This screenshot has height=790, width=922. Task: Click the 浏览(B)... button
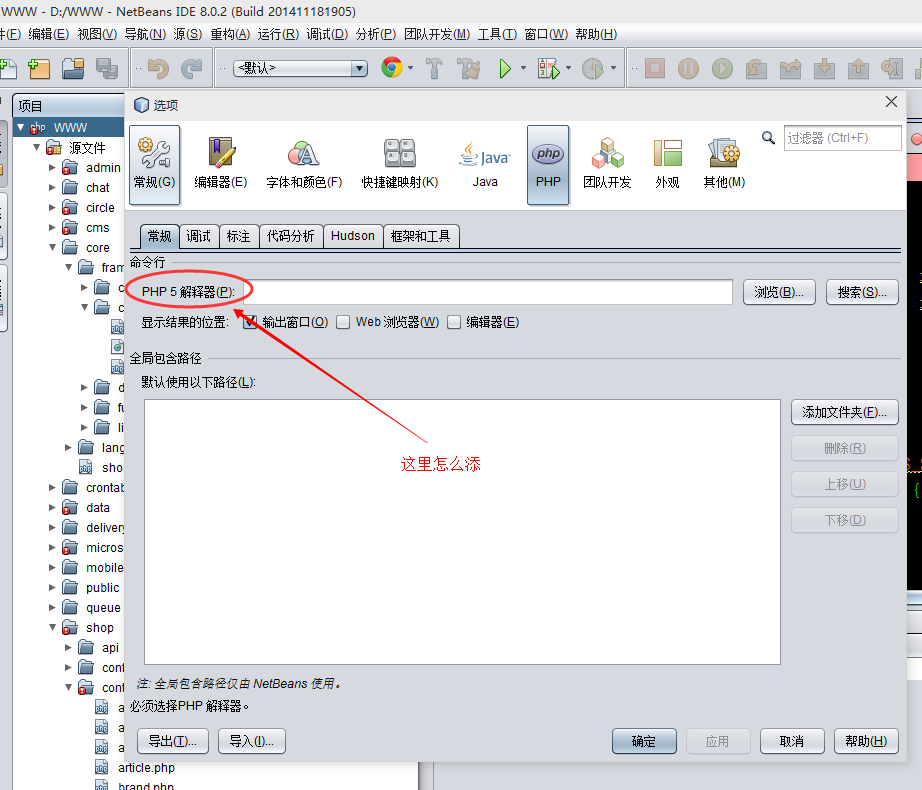[779, 292]
